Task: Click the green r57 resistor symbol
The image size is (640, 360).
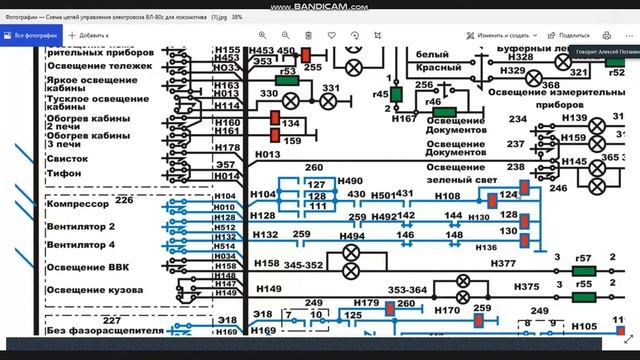Action: [584, 271]
